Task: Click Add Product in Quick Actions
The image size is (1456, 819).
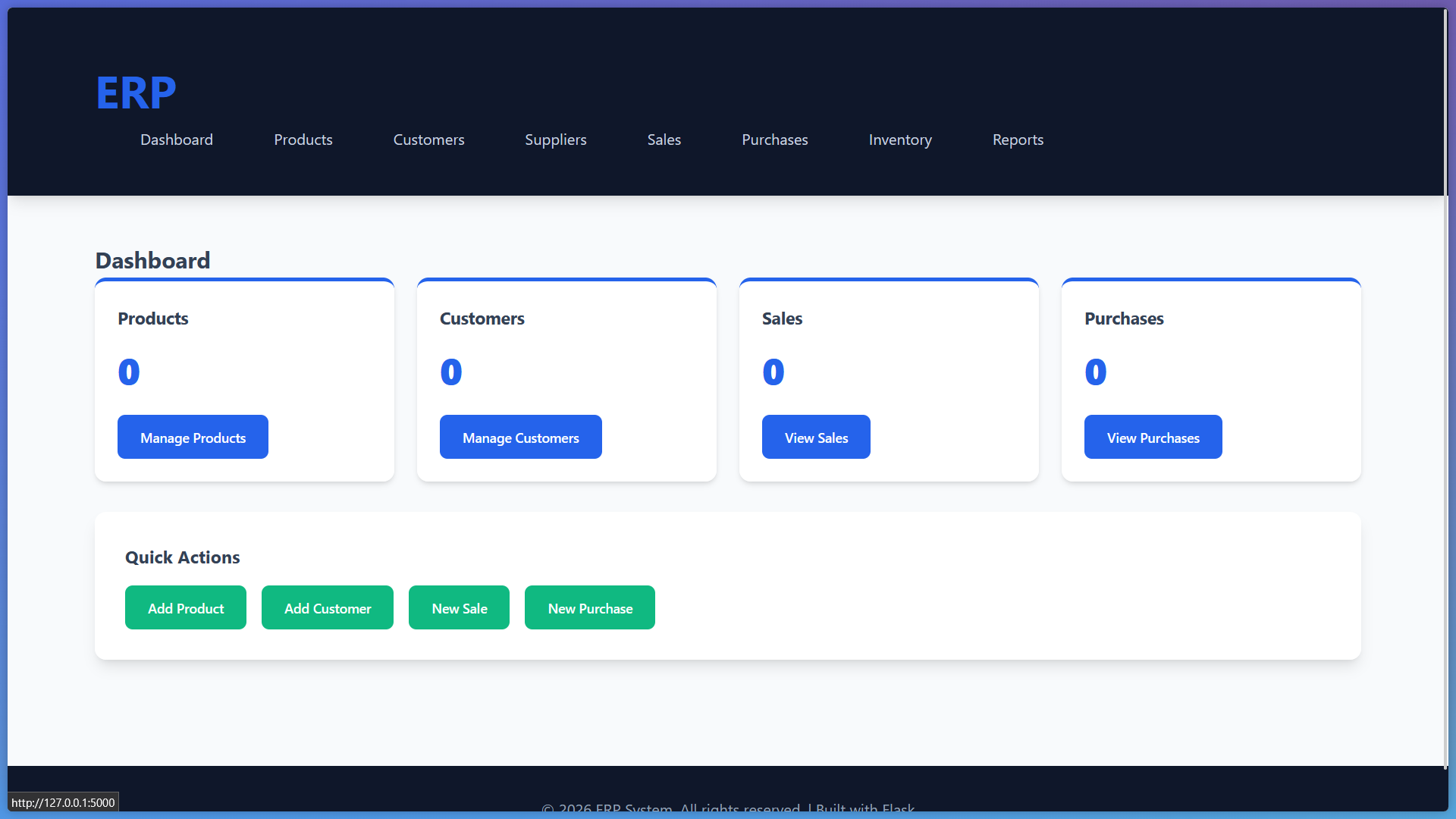Action: click(x=185, y=607)
